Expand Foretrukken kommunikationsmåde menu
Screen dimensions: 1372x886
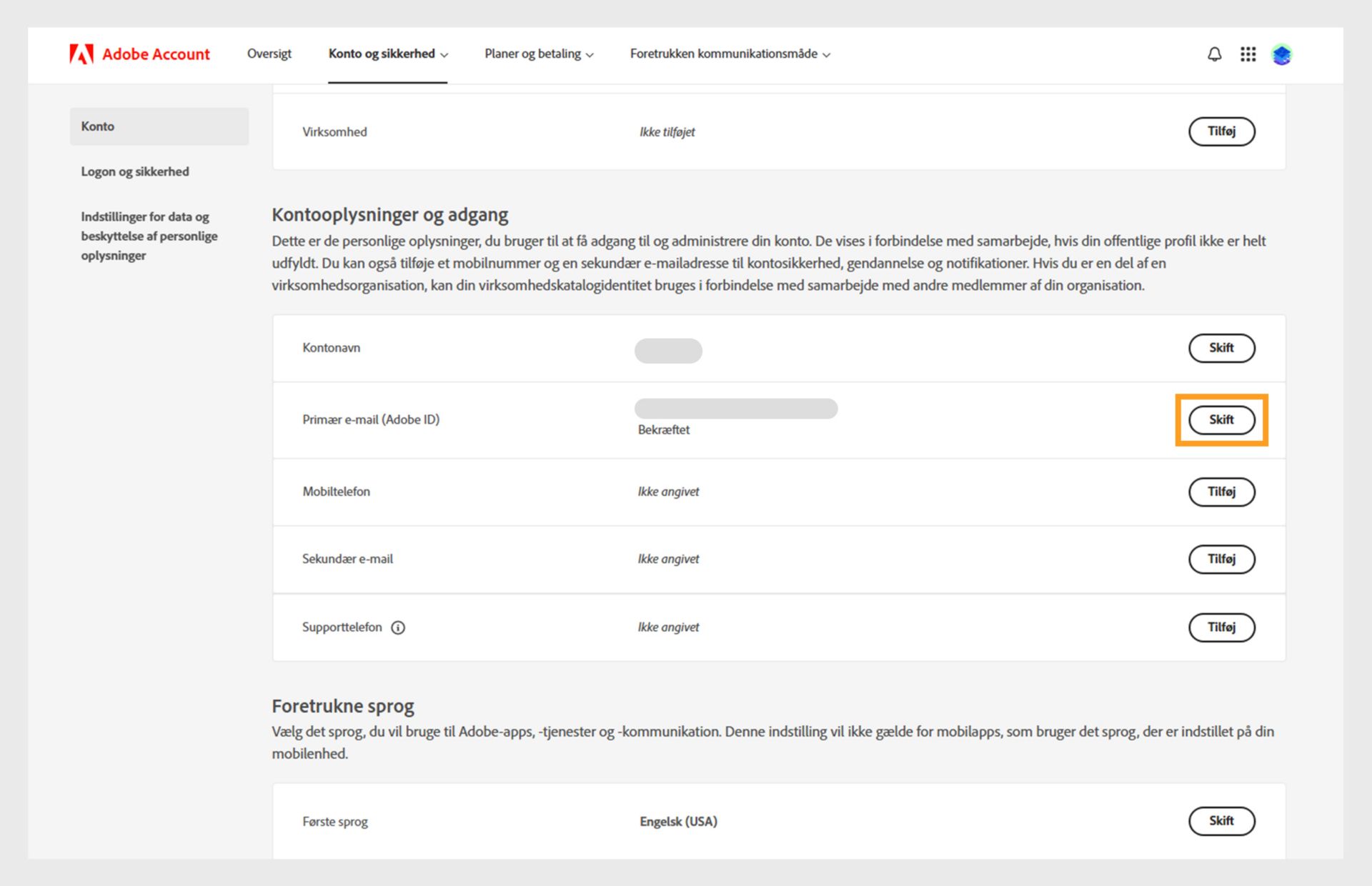tap(730, 54)
